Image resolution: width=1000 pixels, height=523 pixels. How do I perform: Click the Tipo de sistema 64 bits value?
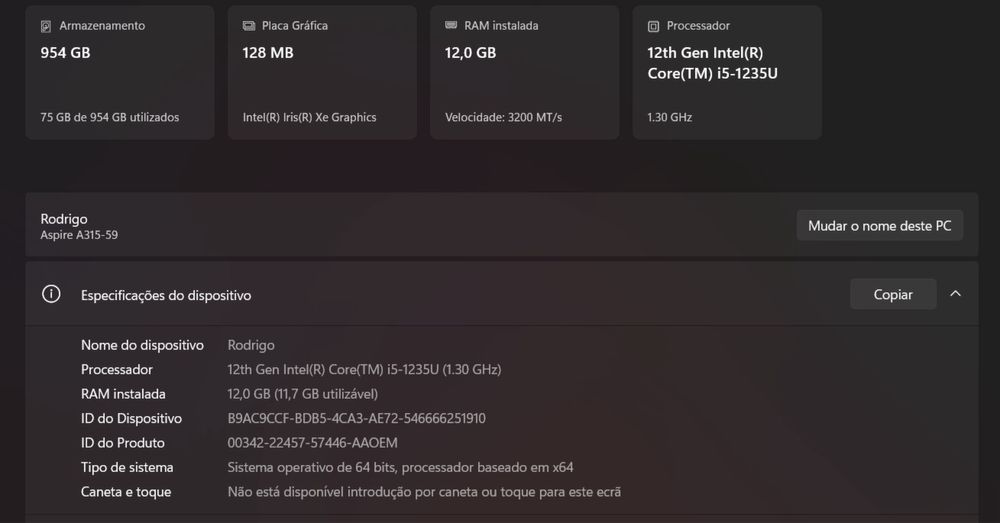(400, 467)
